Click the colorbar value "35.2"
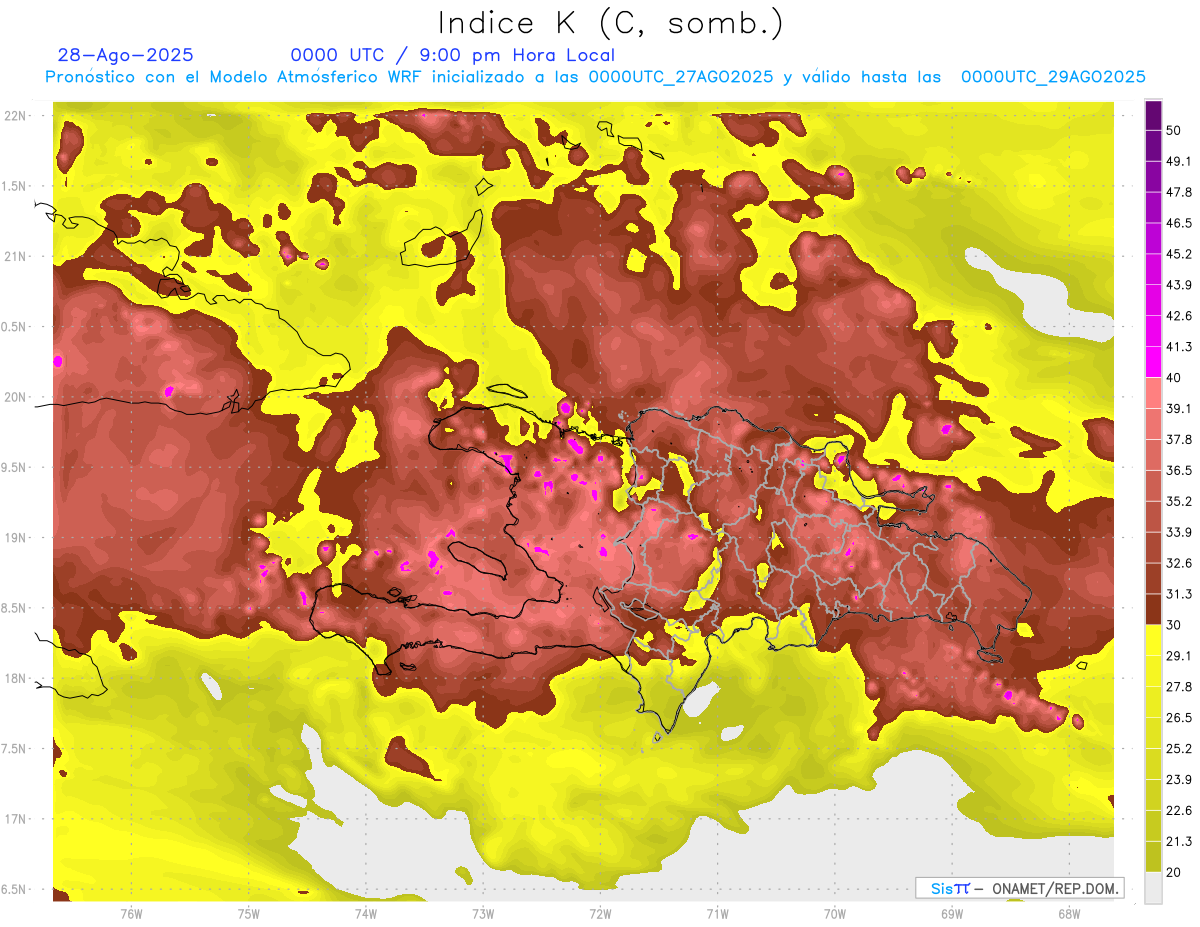Viewport: 1200px width, 927px height. point(1179,501)
